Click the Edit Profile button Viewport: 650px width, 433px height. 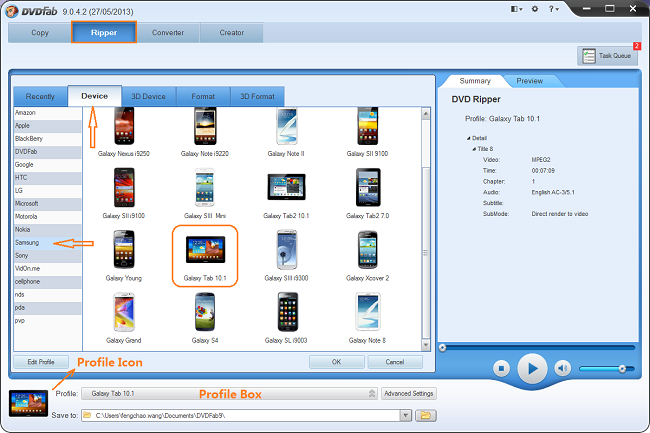coord(41,362)
